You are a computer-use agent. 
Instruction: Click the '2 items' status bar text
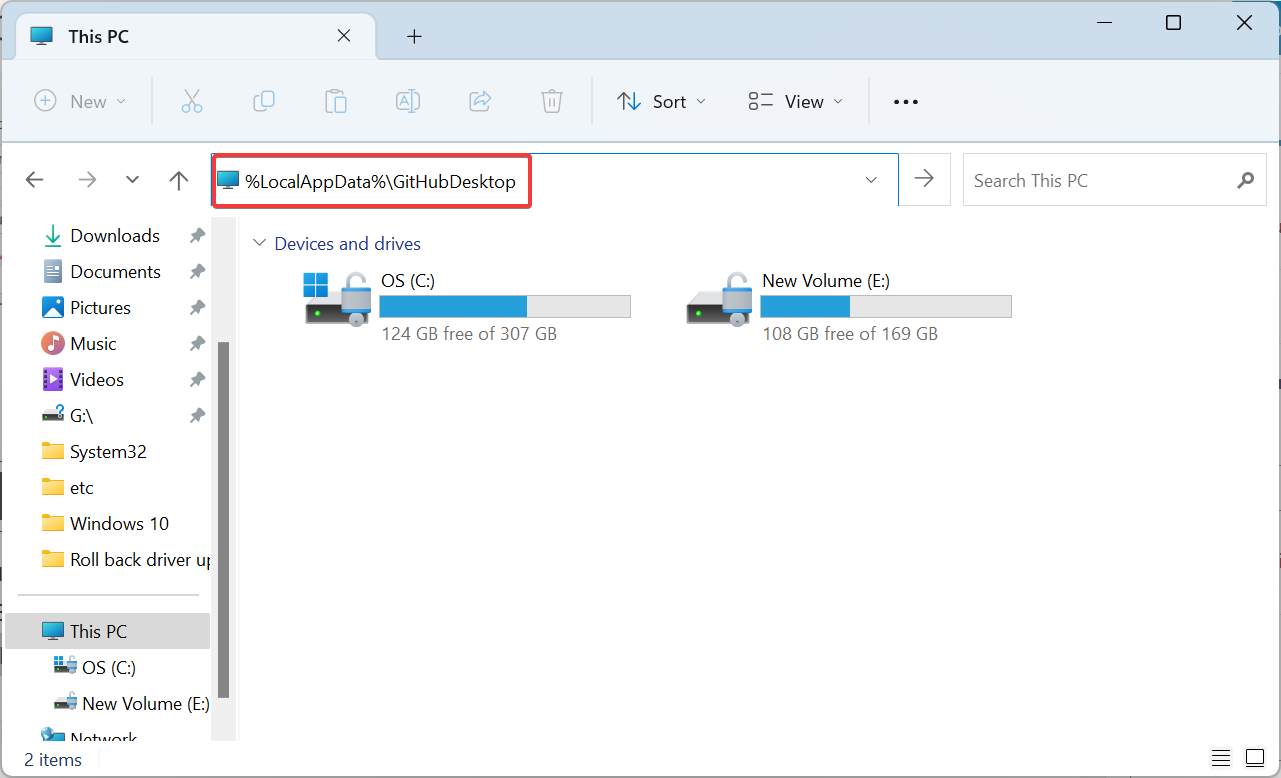(x=53, y=760)
